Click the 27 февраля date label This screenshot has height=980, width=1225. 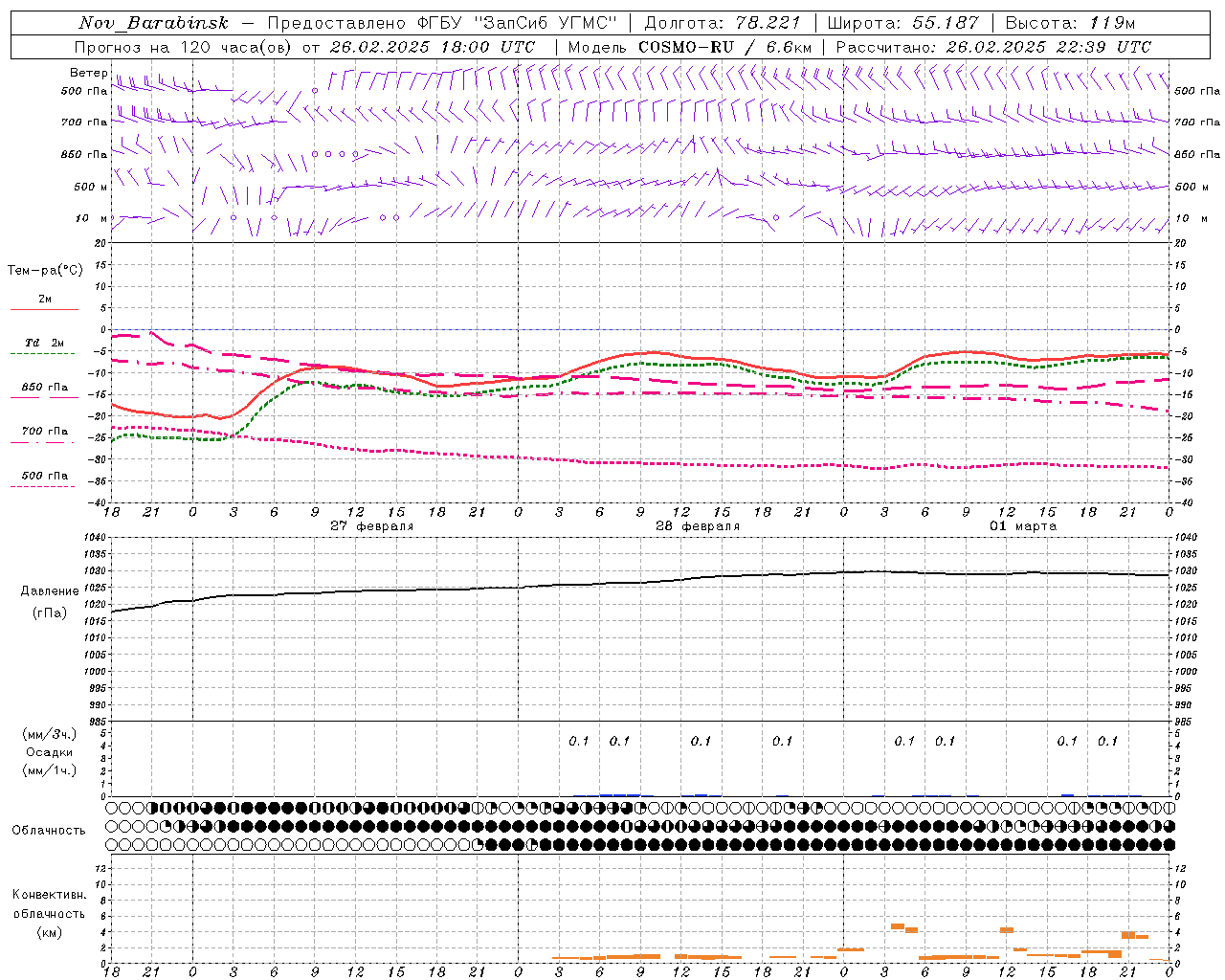[372, 526]
